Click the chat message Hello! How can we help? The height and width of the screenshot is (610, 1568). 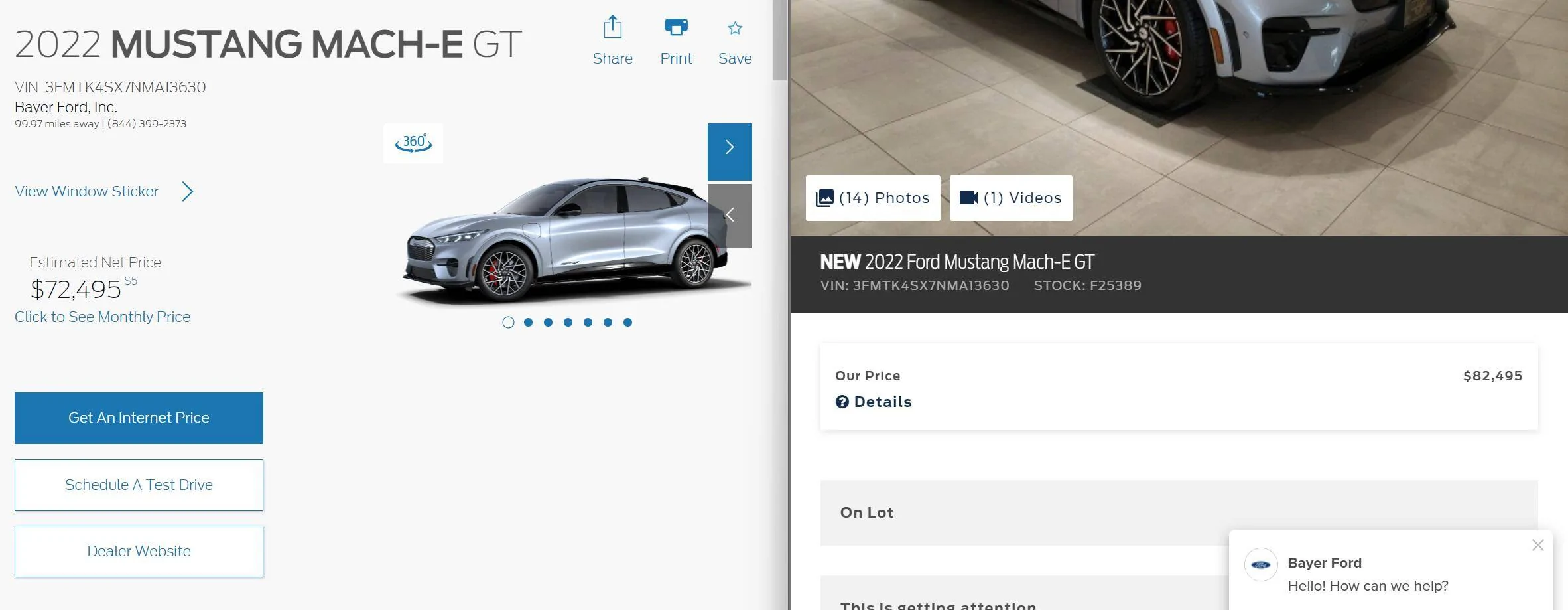point(1368,586)
